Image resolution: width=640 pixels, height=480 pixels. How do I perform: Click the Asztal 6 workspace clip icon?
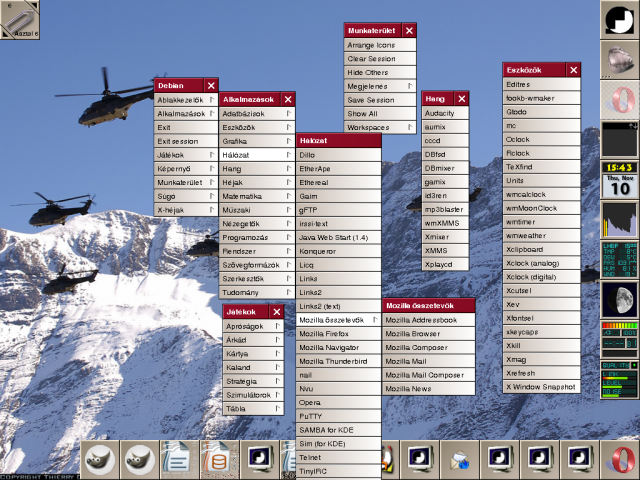[20, 20]
